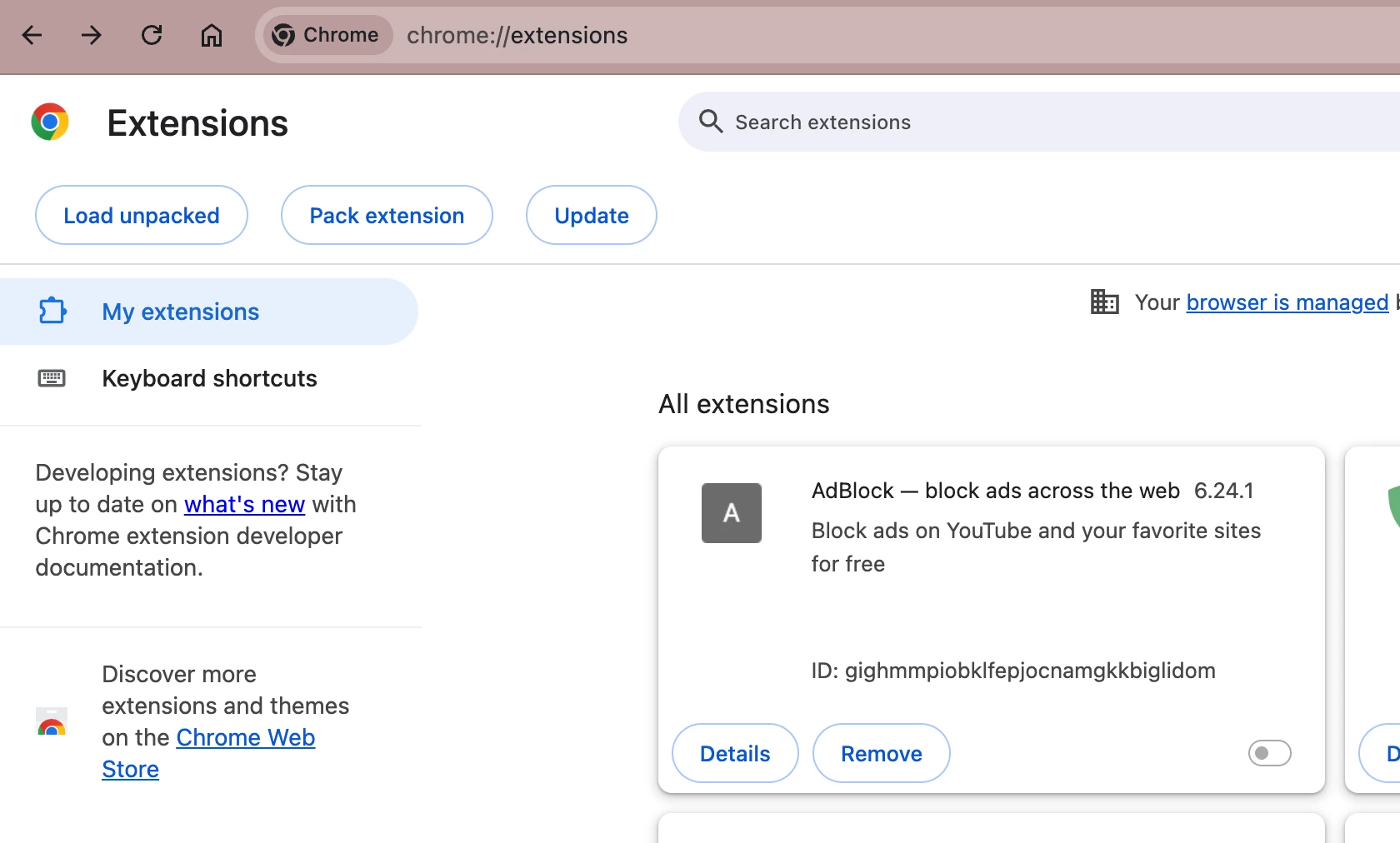Enable the AdBlock extension toggle

[x=1270, y=753]
